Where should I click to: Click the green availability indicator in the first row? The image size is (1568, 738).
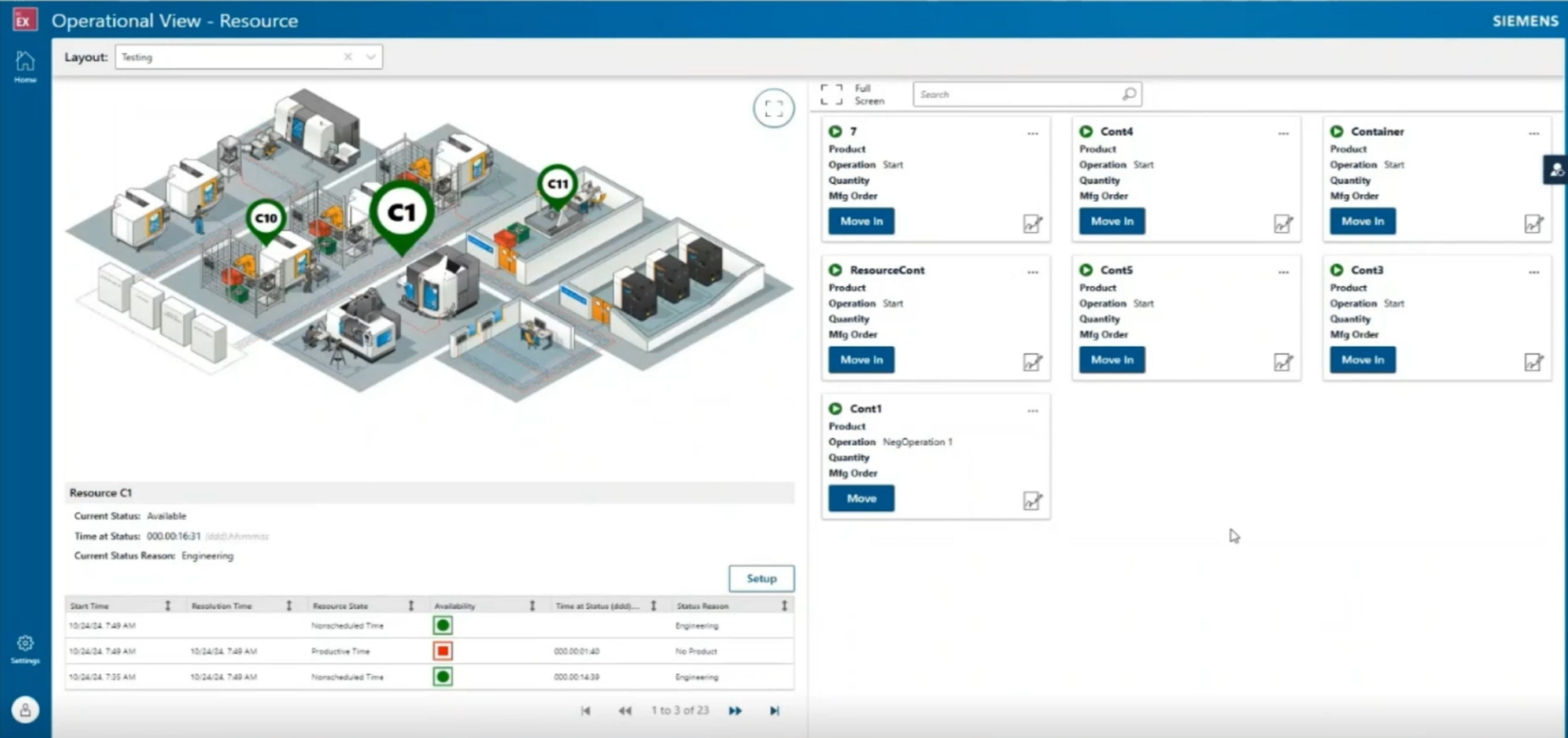(x=443, y=625)
